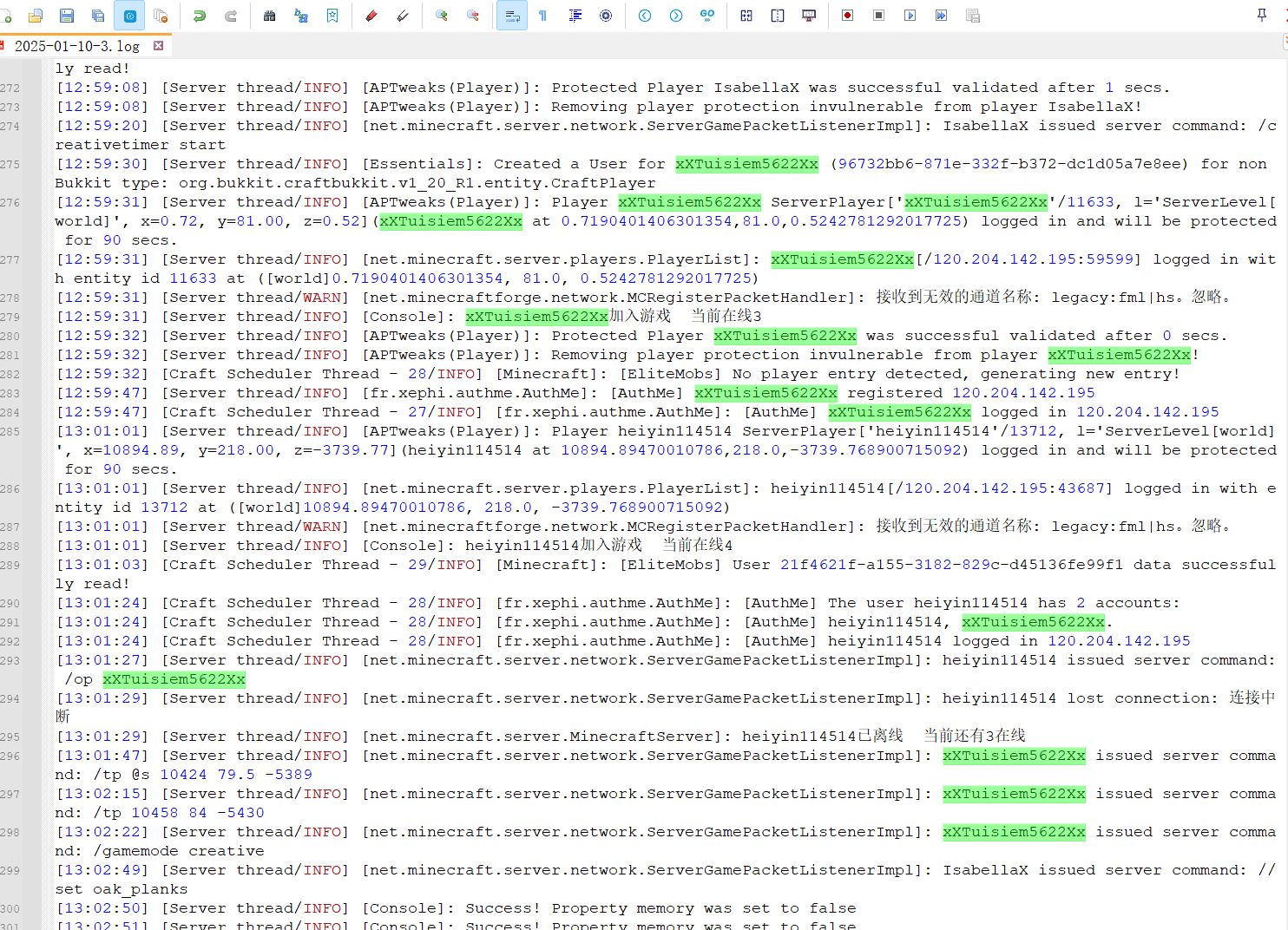Start macro recording with the red dot
Viewport: 1288px width, 930px height.
pos(848,16)
